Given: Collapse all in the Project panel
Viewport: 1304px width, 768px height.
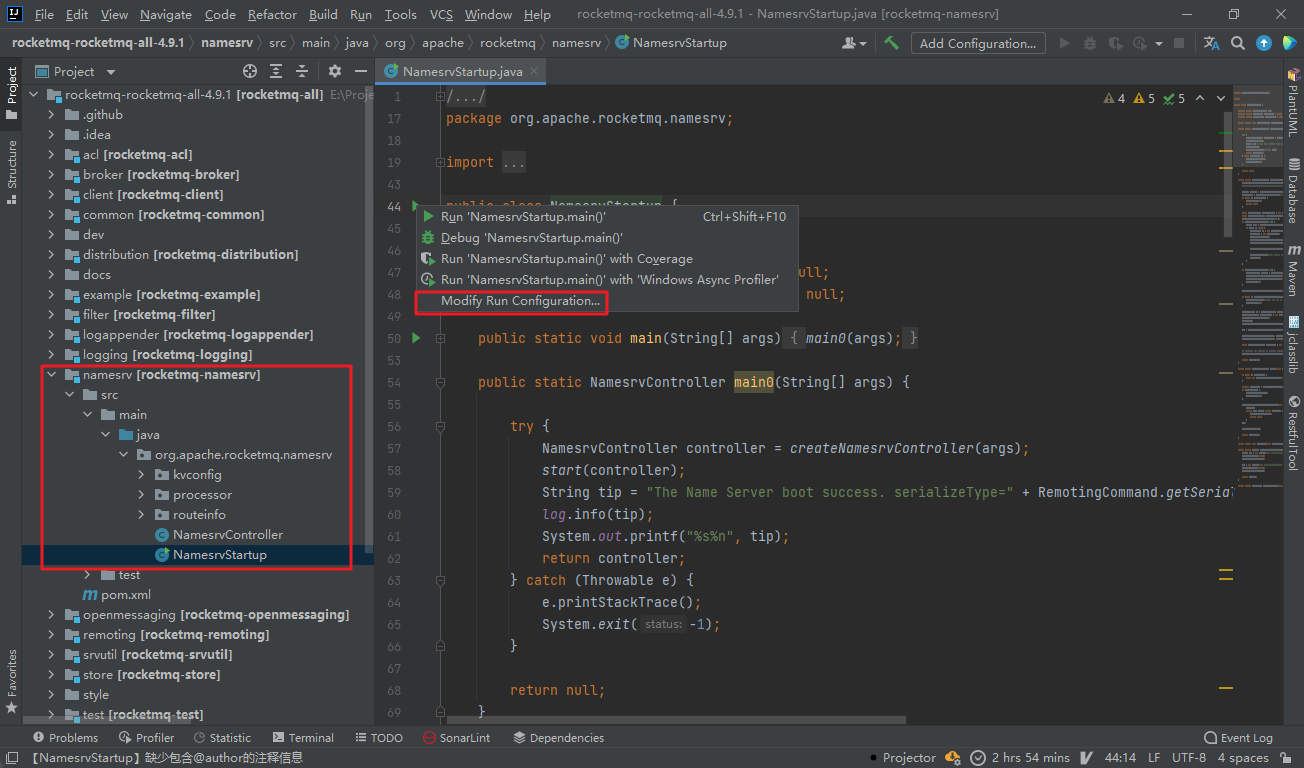Looking at the screenshot, I should tap(302, 72).
